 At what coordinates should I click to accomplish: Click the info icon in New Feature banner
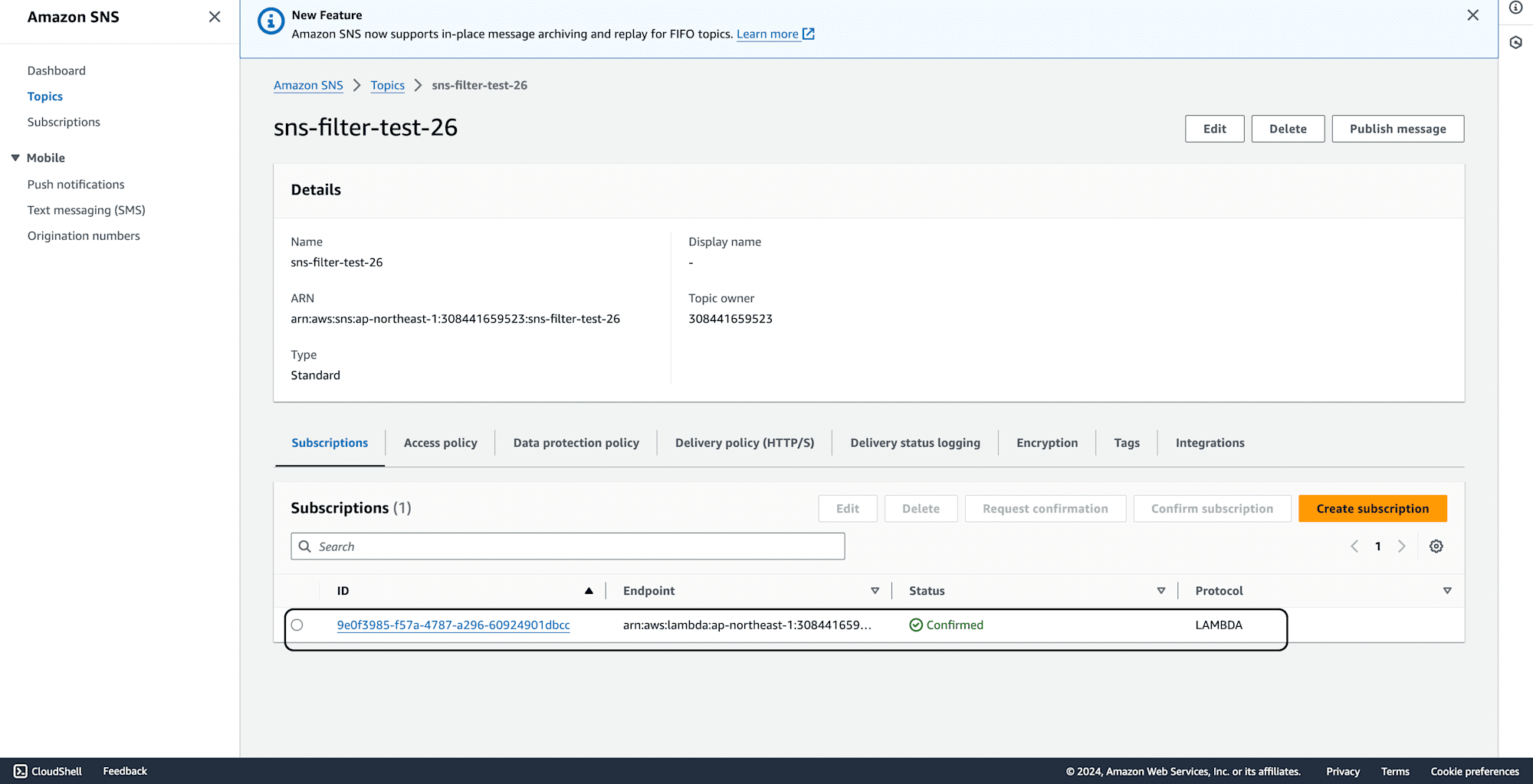click(271, 21)
